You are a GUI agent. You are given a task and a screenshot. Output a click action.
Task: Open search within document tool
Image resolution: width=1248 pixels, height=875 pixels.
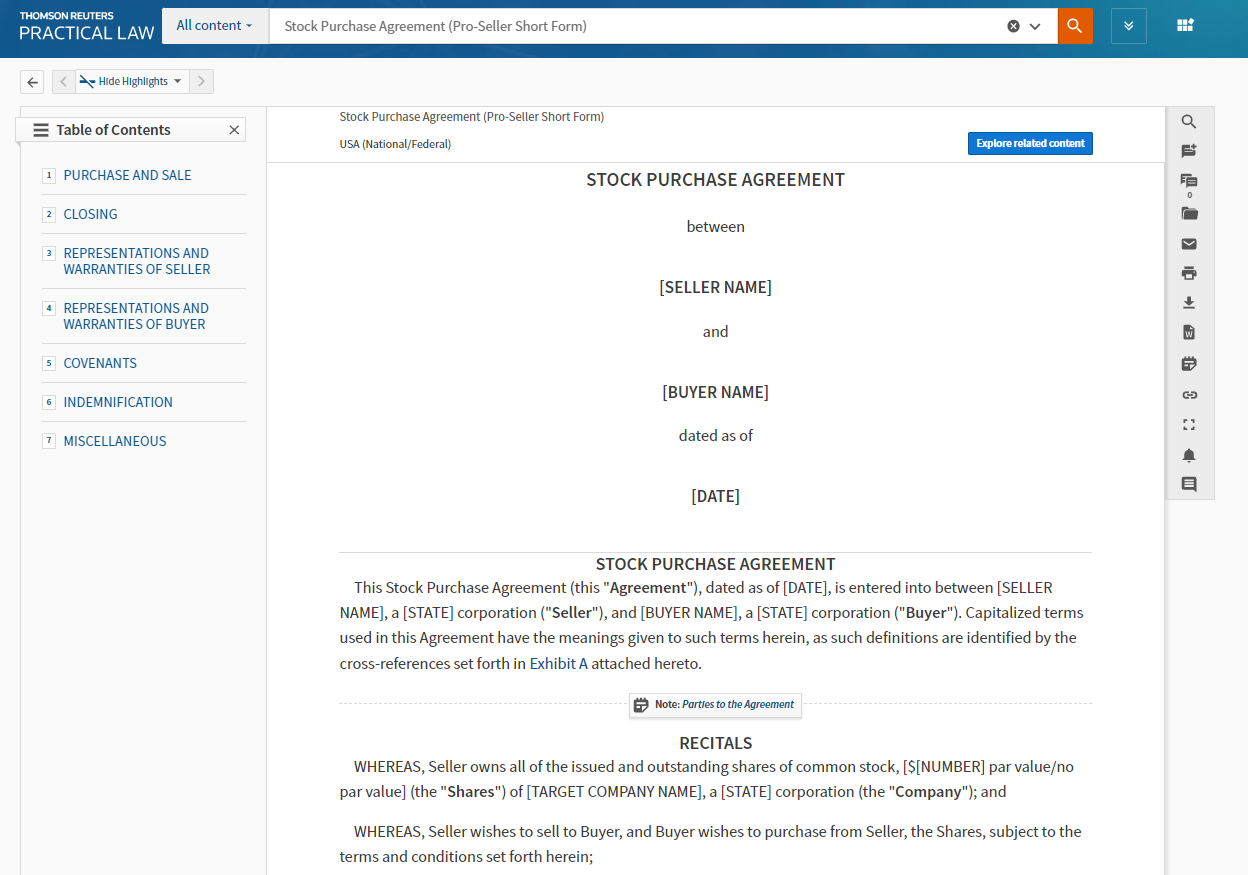pyautogui.click(x=1189, y=122)
